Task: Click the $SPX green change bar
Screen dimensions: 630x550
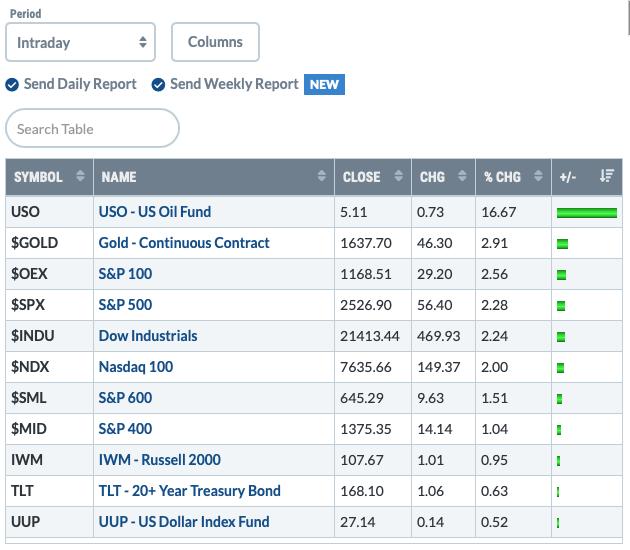Action: pyautogui.click(x=561, y=306)
